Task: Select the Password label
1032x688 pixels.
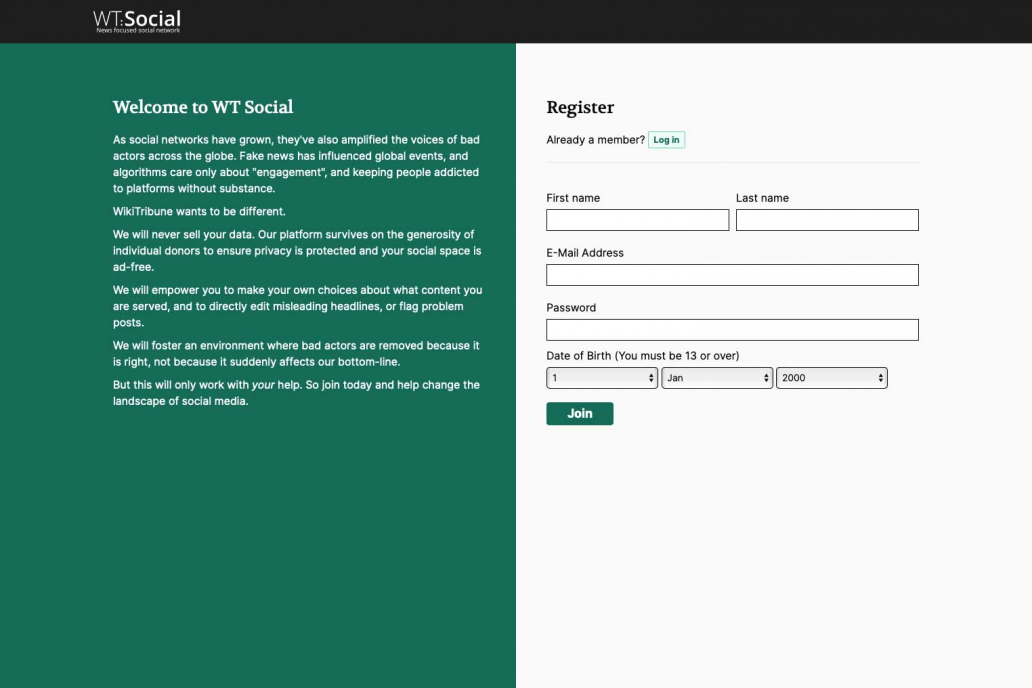Action: (x=571, y=307)
